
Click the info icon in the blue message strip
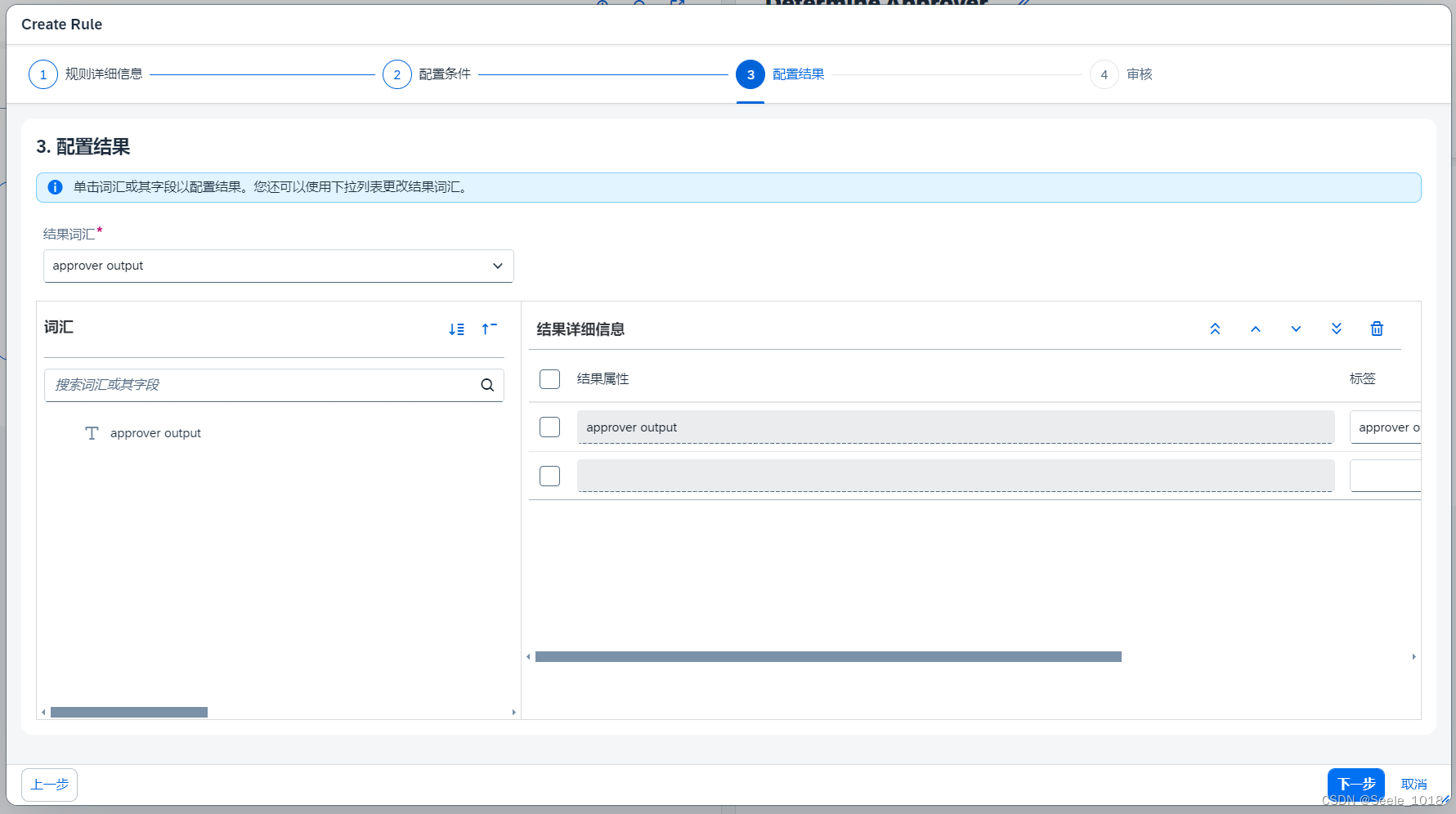(x=55, y=187)
